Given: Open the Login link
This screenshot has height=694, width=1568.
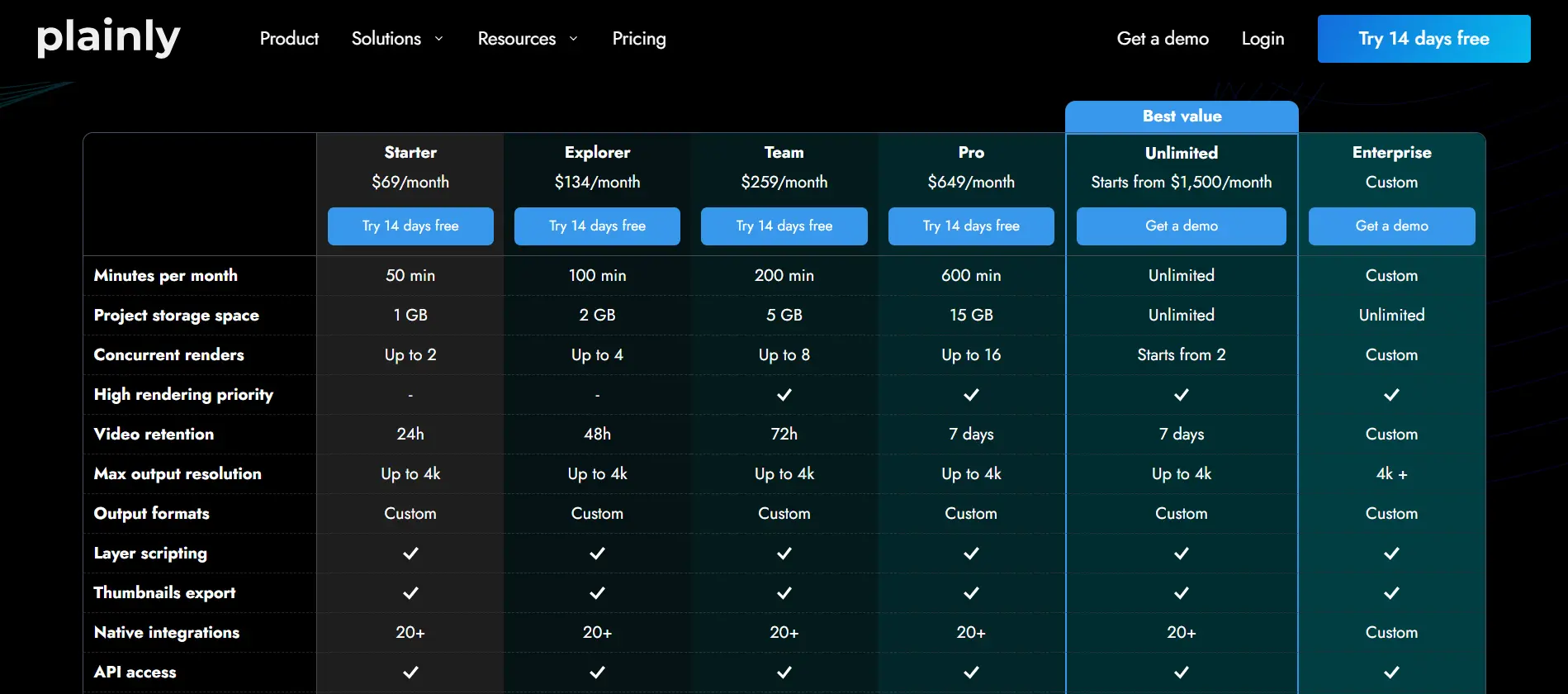Looking at the screenshot, I should 1262,39.
